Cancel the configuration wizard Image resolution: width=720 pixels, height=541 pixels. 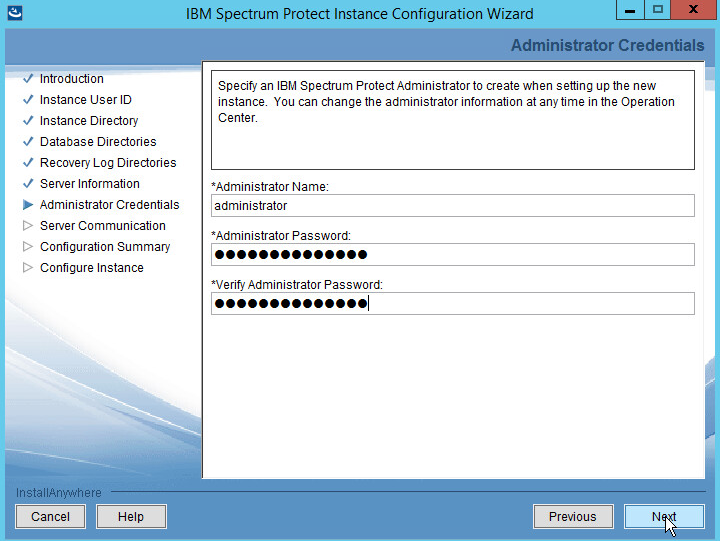click(50, 517)
